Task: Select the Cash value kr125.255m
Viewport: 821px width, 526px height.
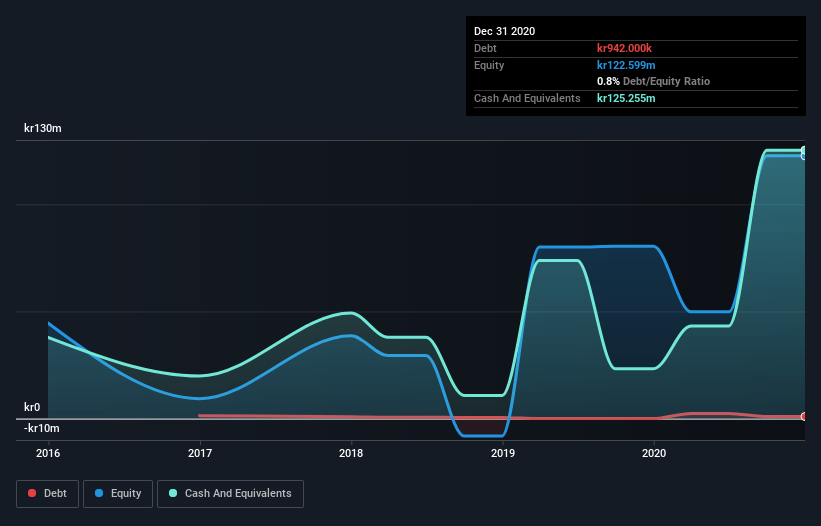Action: 626,98
